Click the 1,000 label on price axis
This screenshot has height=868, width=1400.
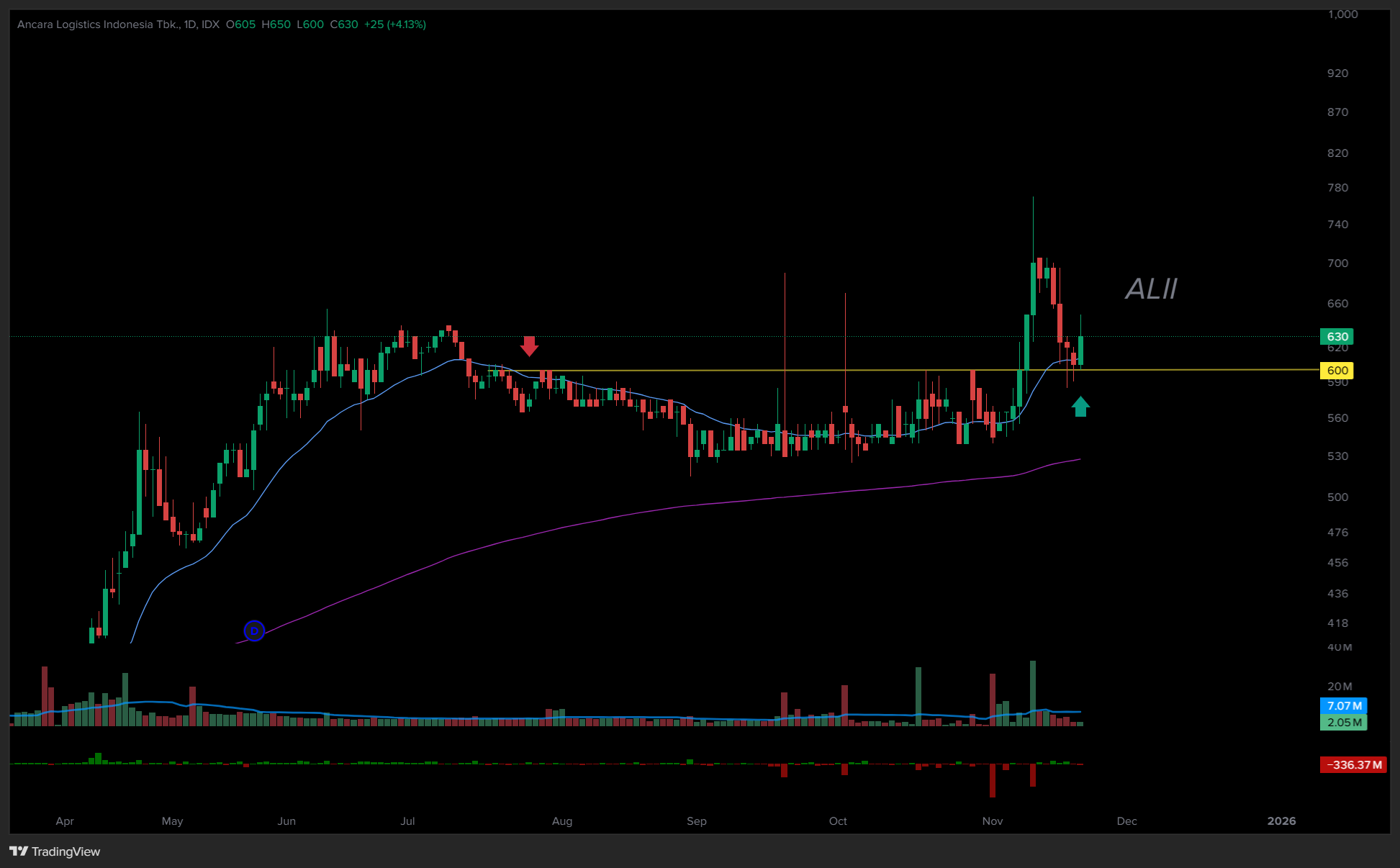(1342, 14)
